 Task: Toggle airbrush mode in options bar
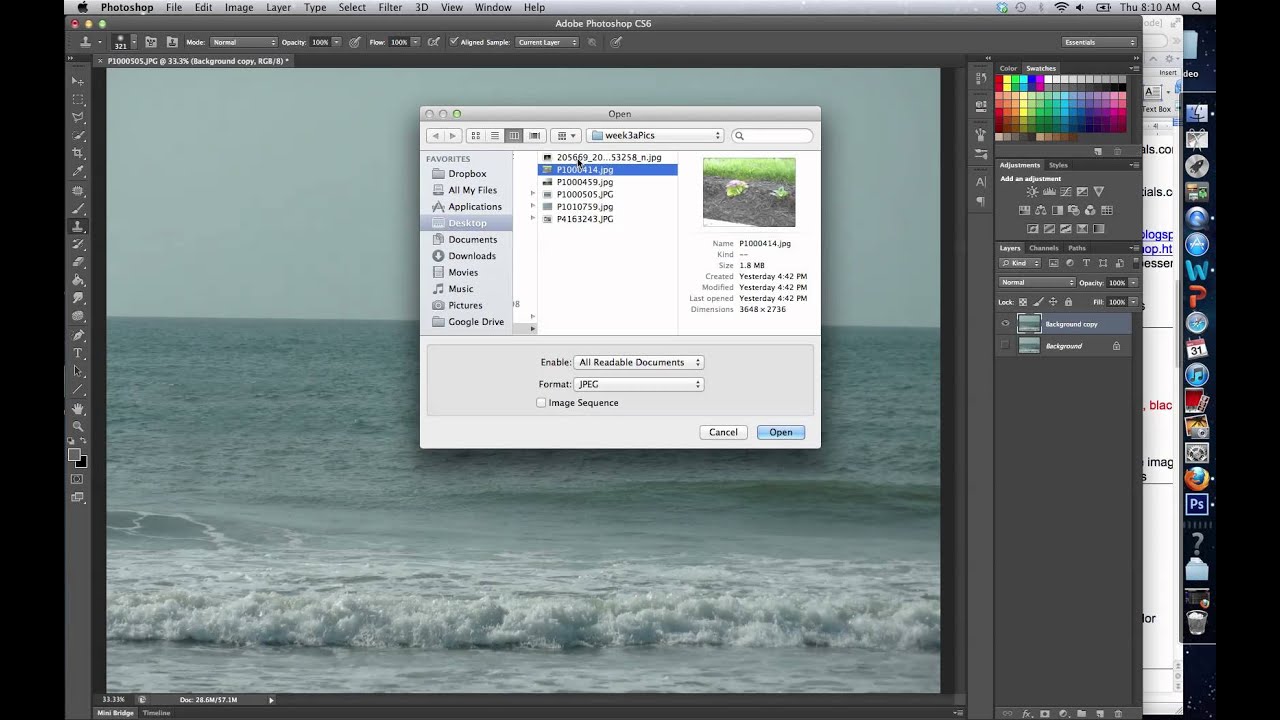[x=433, y=42]
